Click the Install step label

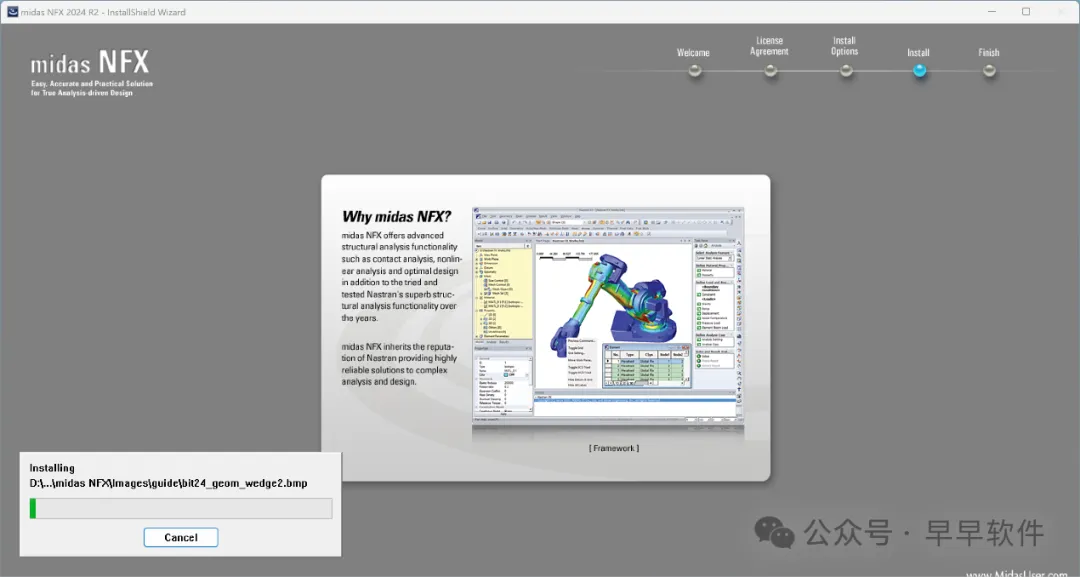coord(918,52)
